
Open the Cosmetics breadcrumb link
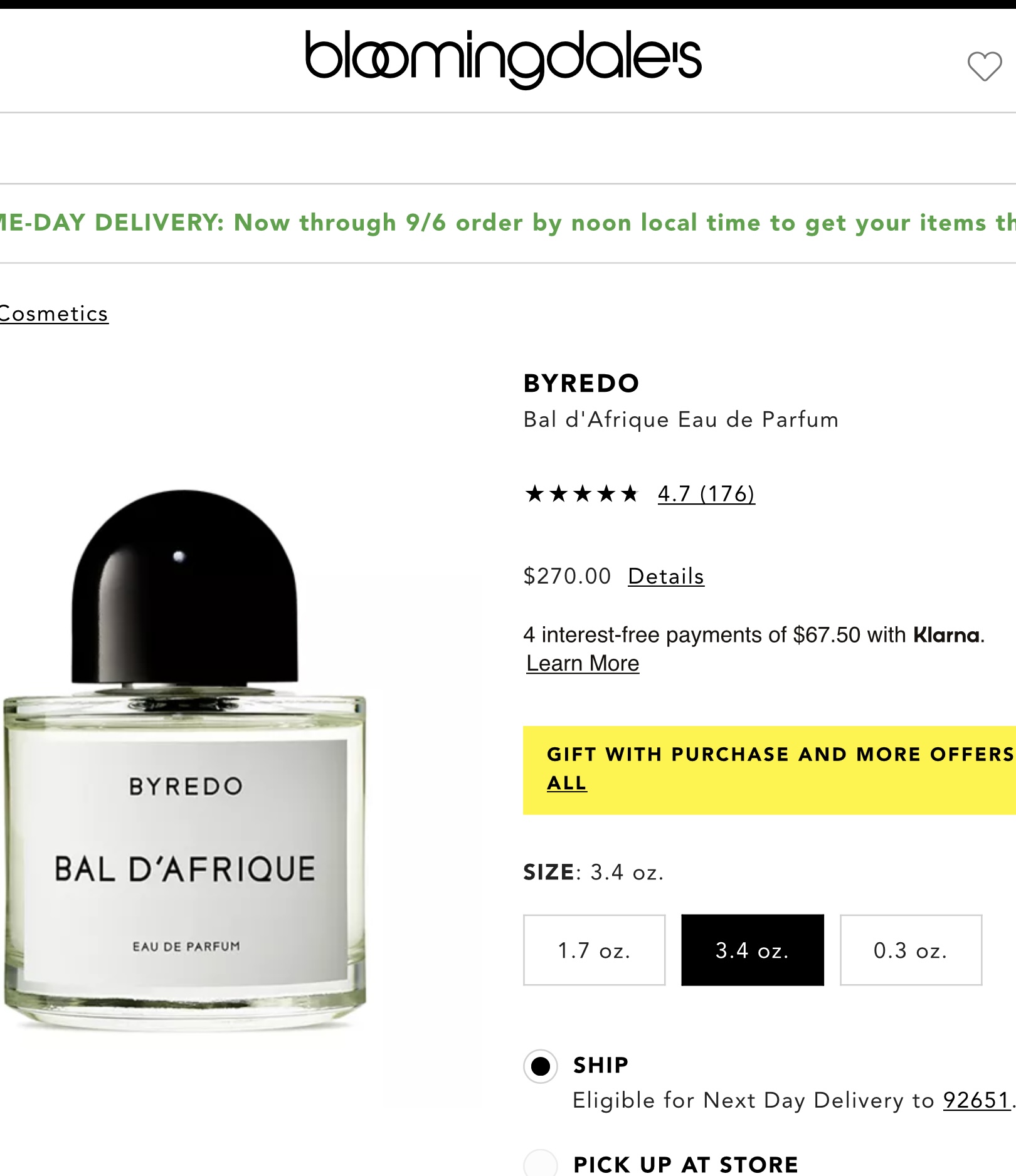tap(54, 313)
